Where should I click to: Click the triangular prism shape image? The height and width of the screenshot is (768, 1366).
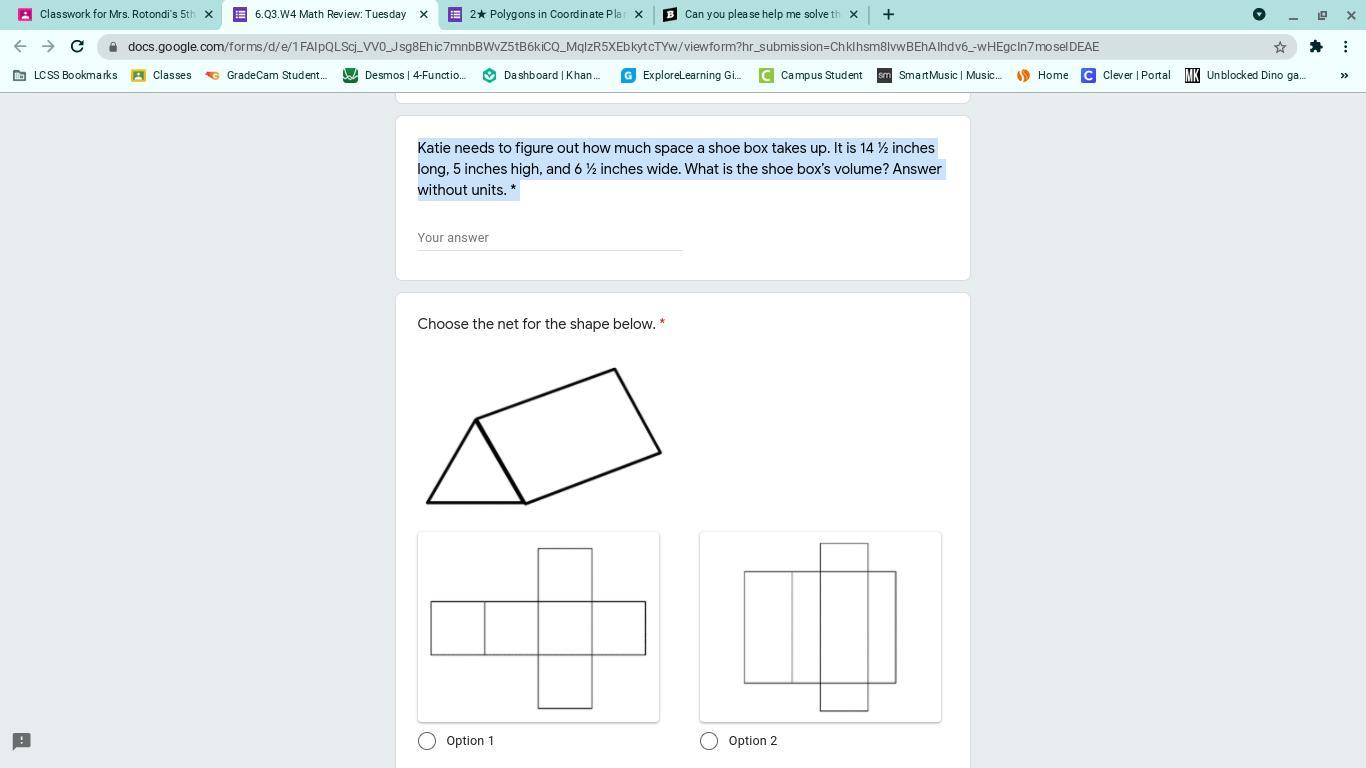coord(543,436)
